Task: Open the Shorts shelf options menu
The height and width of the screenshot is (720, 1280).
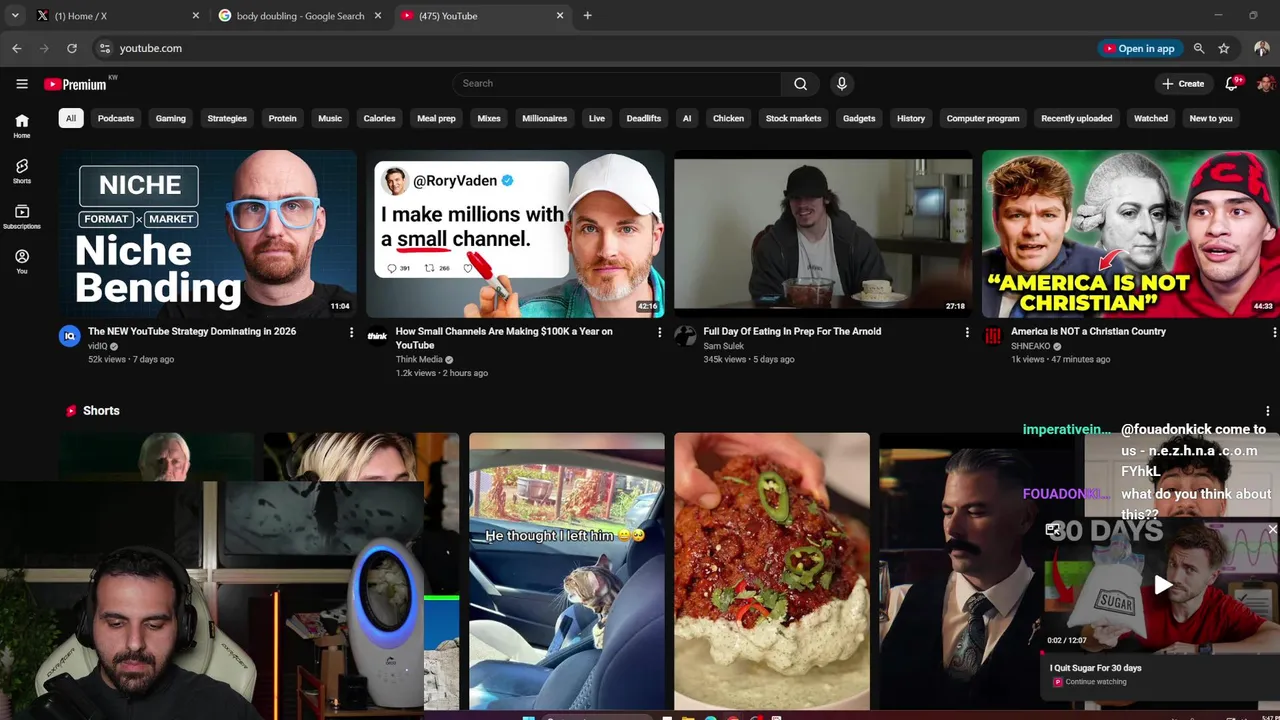Action: click(x=1268, y=411)
